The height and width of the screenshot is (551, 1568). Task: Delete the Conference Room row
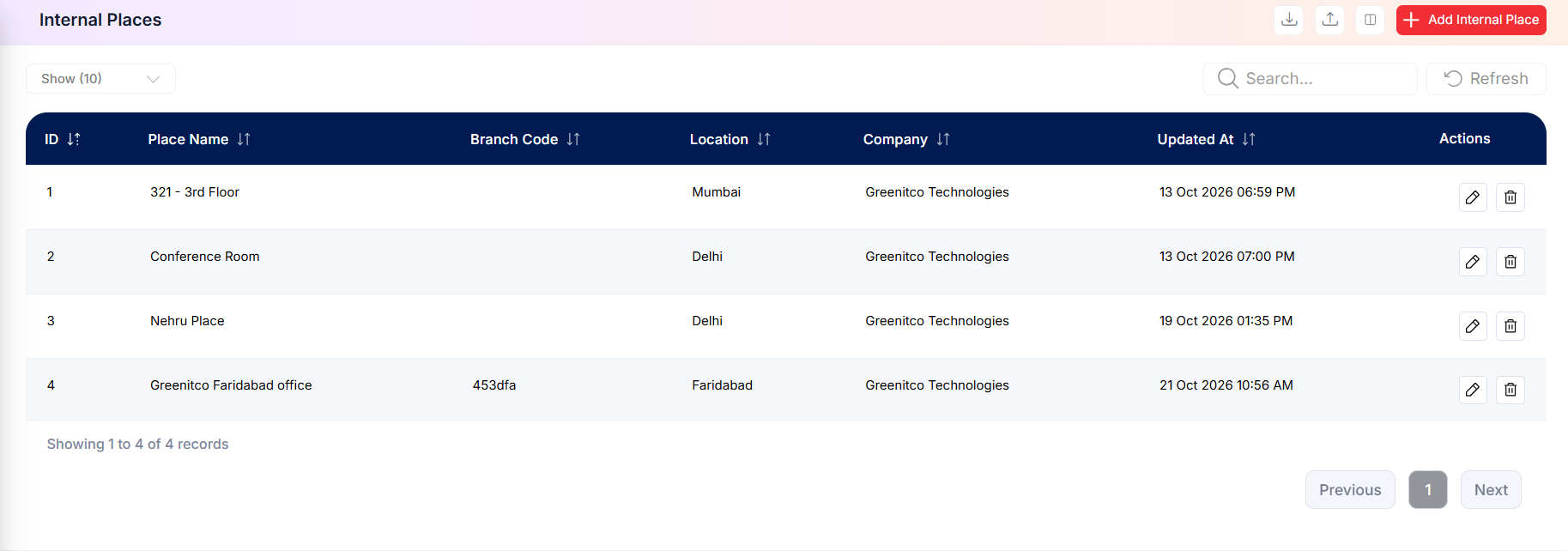point(1510,262)
